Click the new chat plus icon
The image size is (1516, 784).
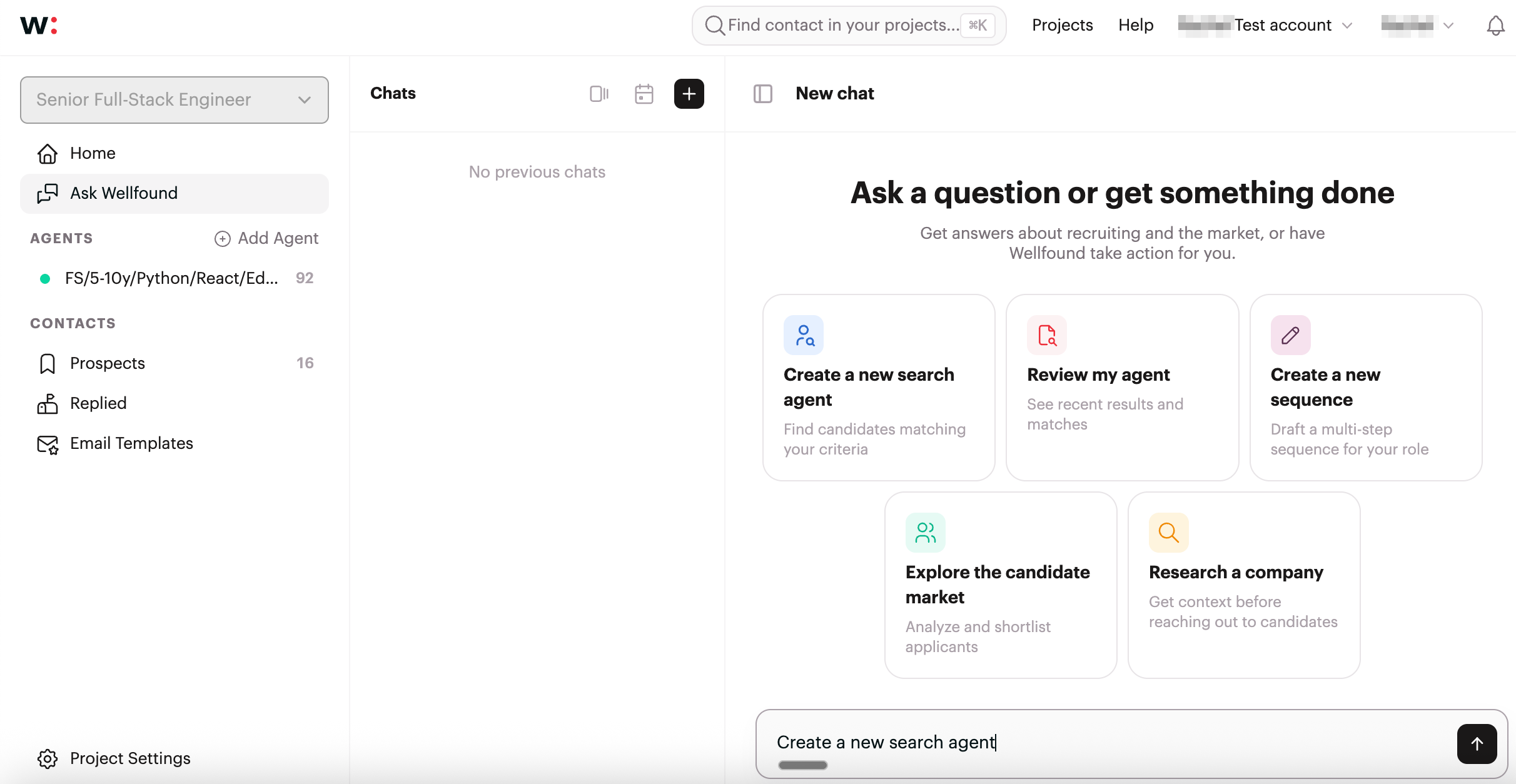[689, 94]
